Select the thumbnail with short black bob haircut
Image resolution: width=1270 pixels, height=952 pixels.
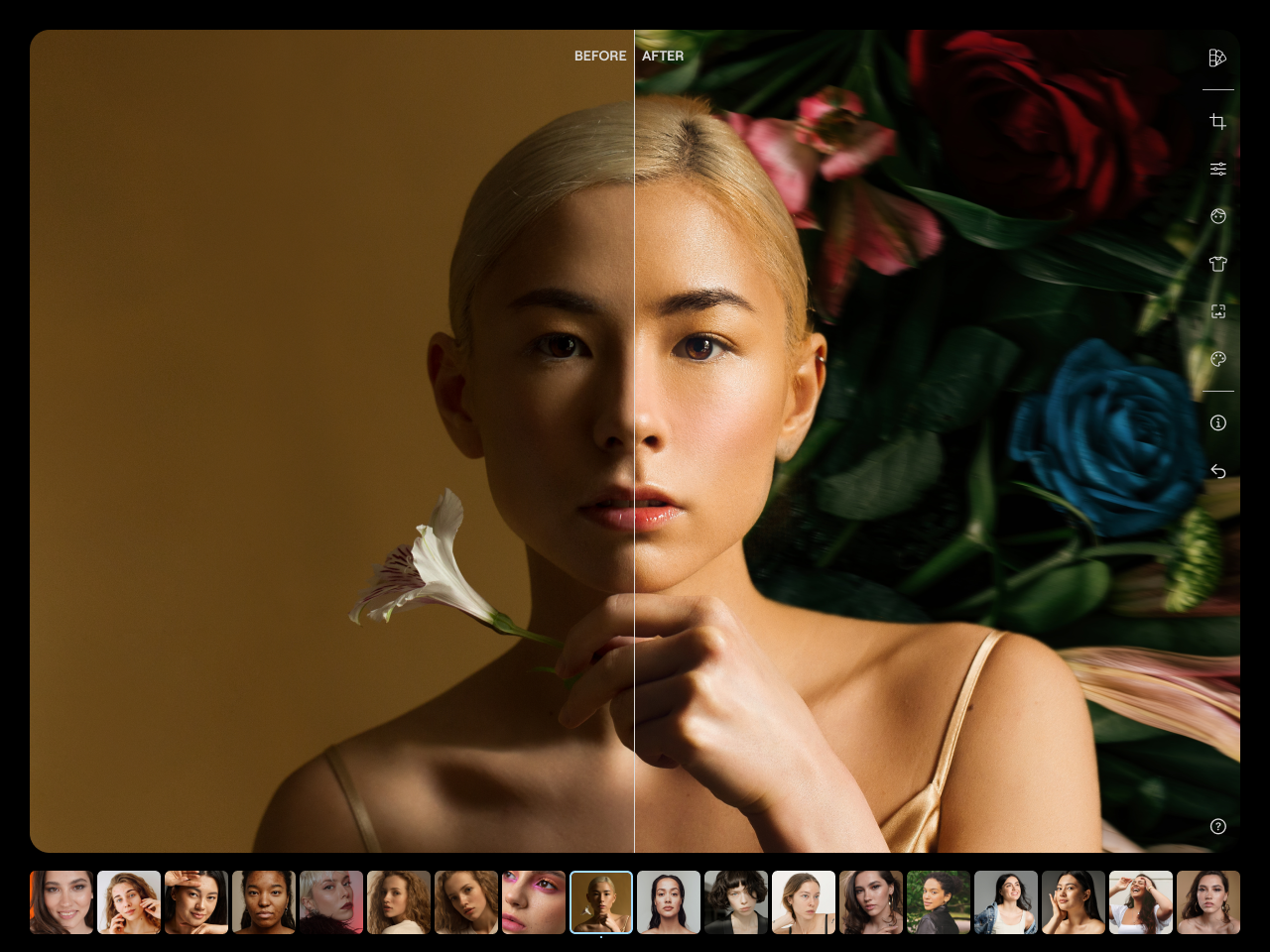(x=736, y=902)
